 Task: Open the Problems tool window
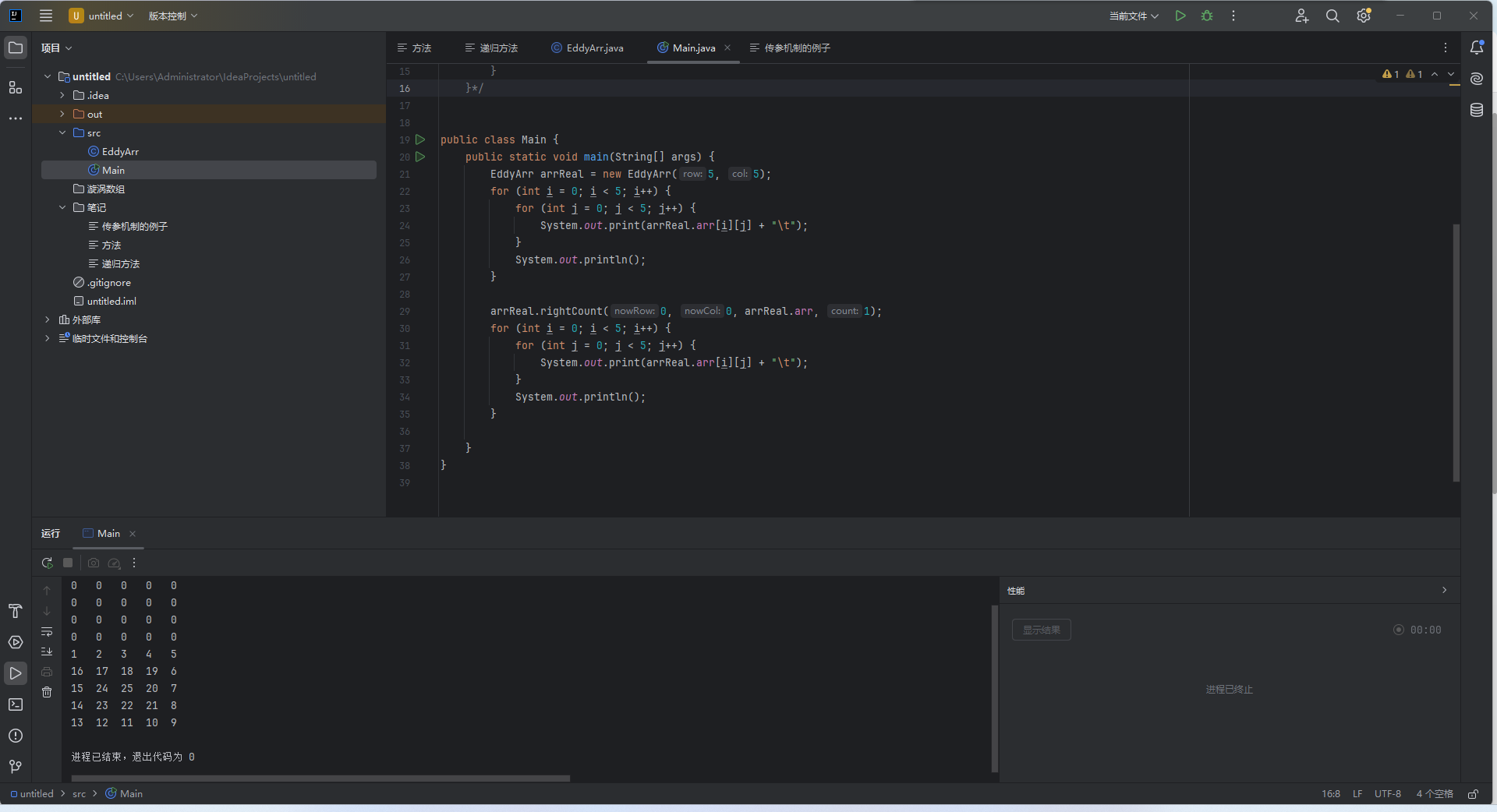click(x=16, y=736)
